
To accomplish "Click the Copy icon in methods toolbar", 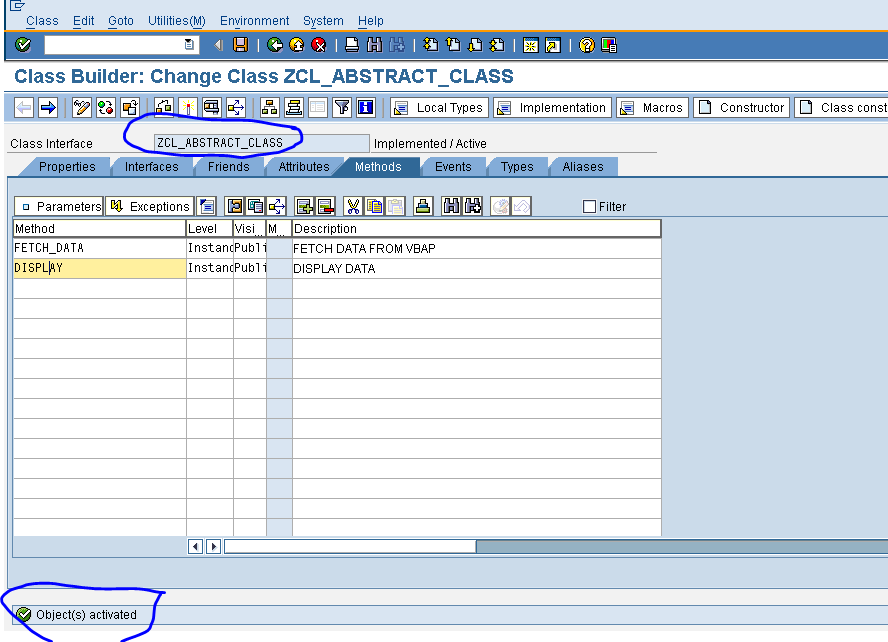I will tap(374, 206).
